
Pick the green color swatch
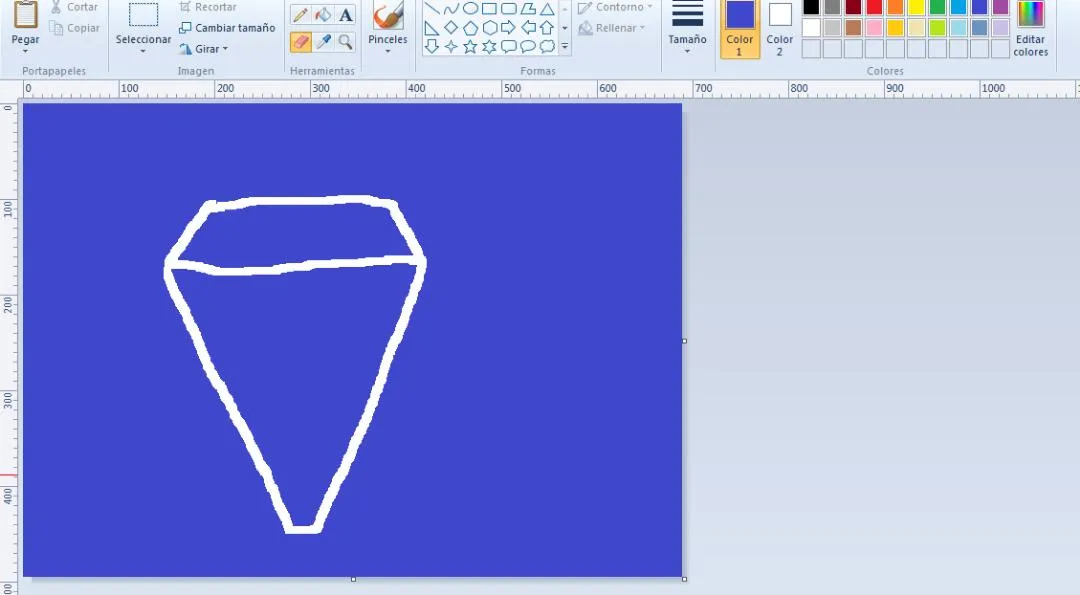[937, 8]
